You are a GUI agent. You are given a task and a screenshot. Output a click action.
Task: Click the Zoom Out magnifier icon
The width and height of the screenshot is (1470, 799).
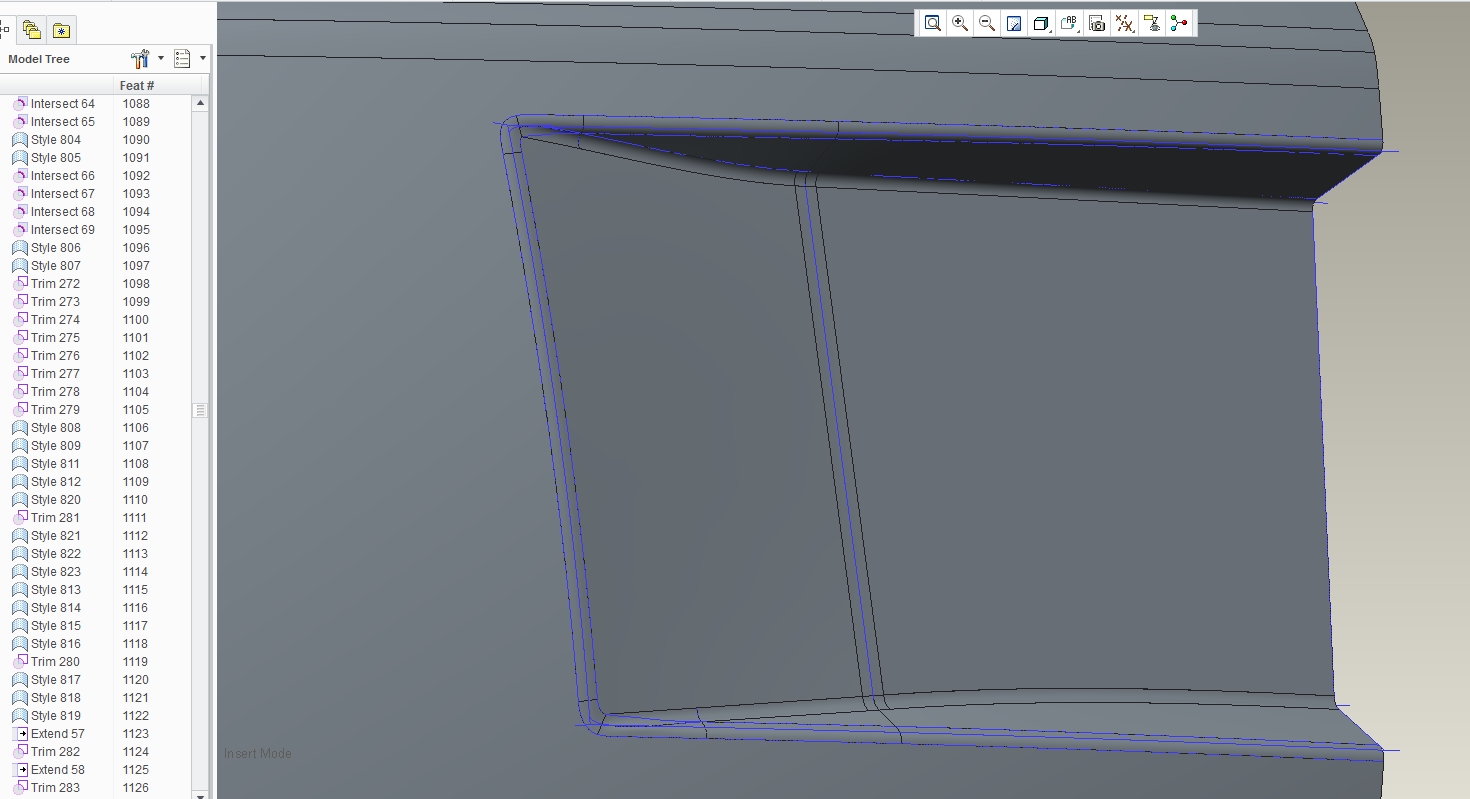coord(987,23)
